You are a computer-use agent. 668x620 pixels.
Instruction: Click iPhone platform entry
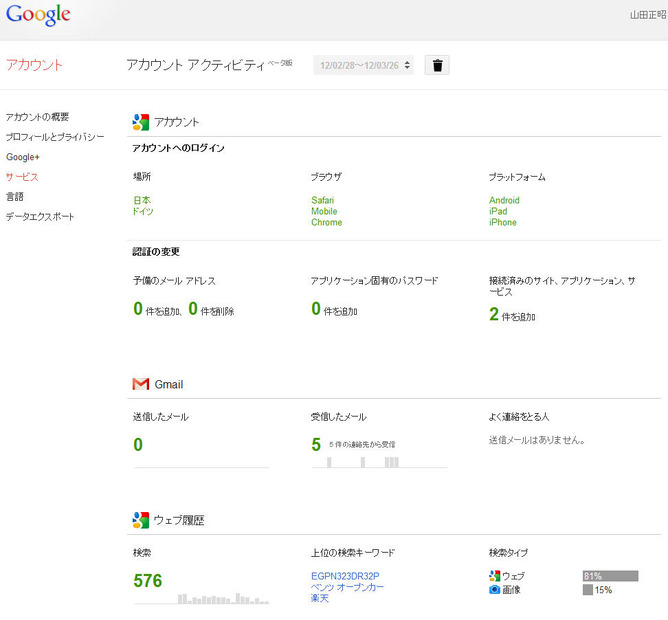tap(503, 222)
